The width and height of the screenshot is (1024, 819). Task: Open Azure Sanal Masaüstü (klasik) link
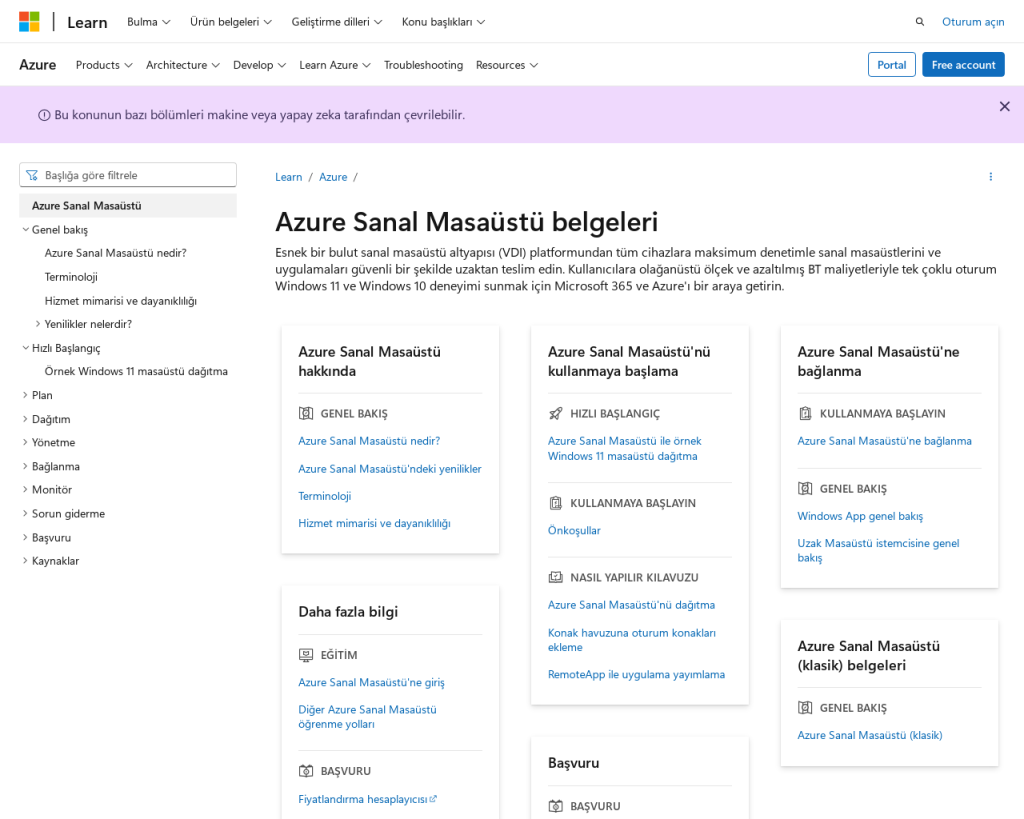(x=870, y=735)
